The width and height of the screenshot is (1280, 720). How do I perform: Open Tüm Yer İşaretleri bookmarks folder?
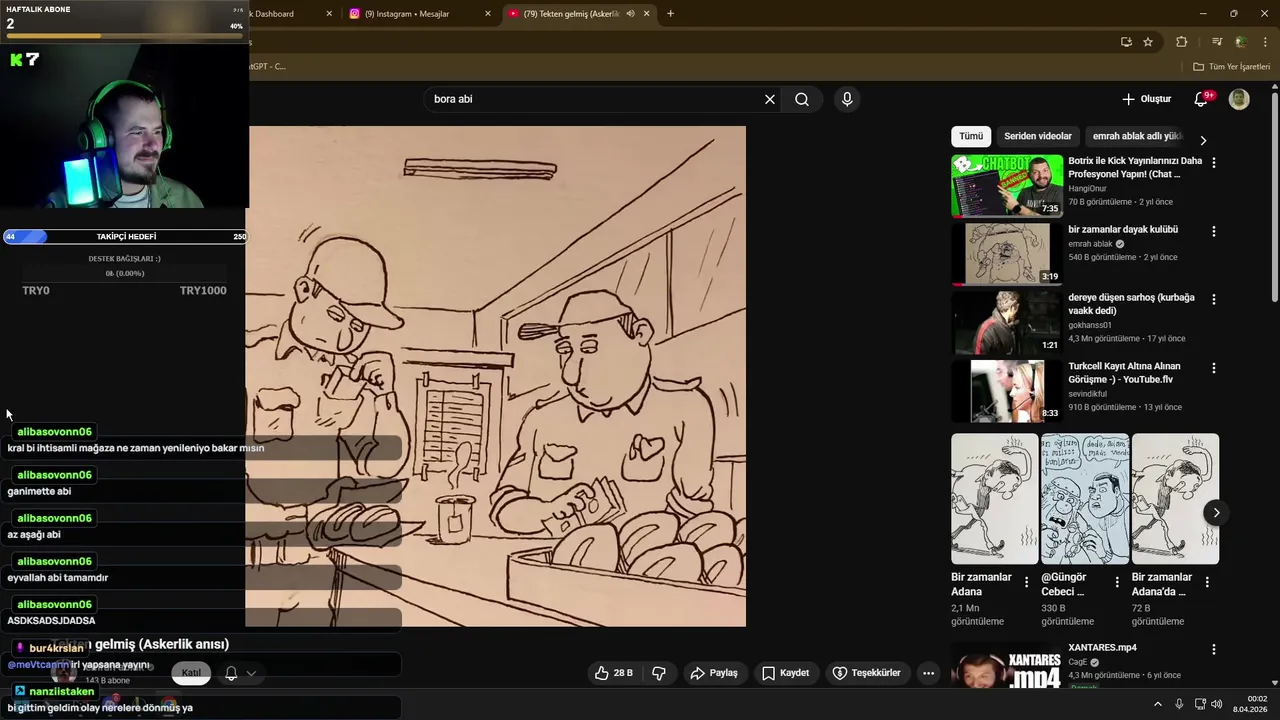pyautogui.click(x=1231, y=67)
